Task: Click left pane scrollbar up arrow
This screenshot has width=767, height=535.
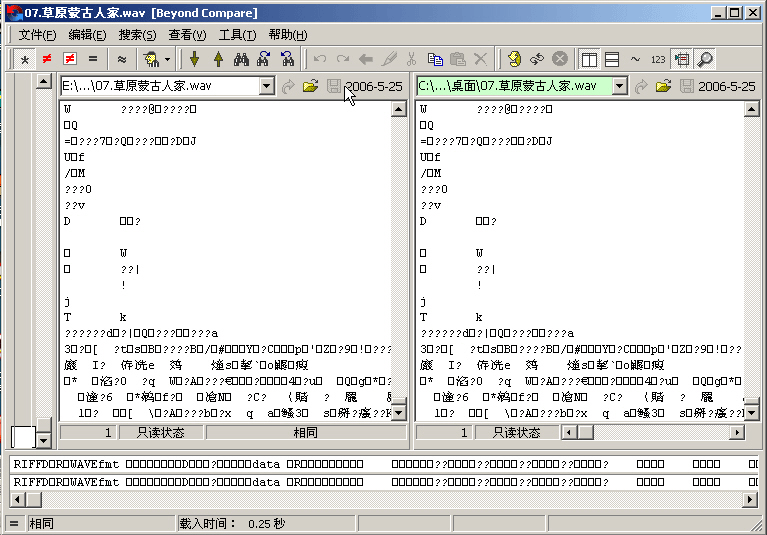Action: (399, 109)
